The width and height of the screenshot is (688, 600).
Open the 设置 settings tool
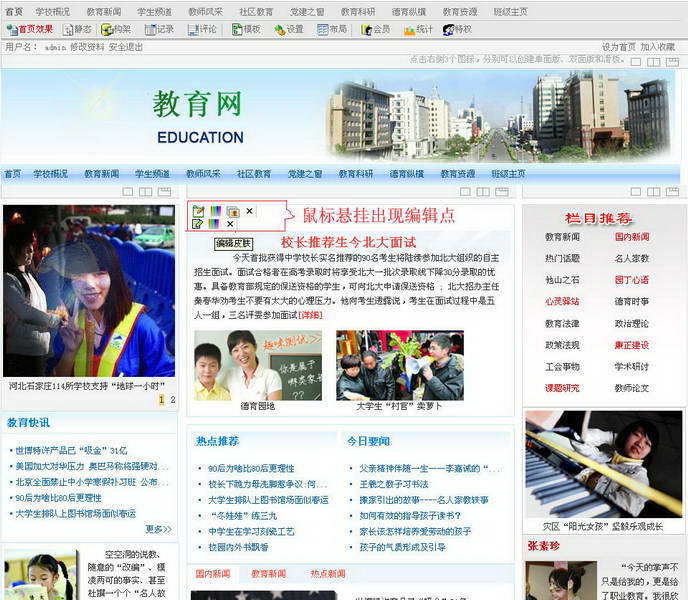tap(289, 29)
